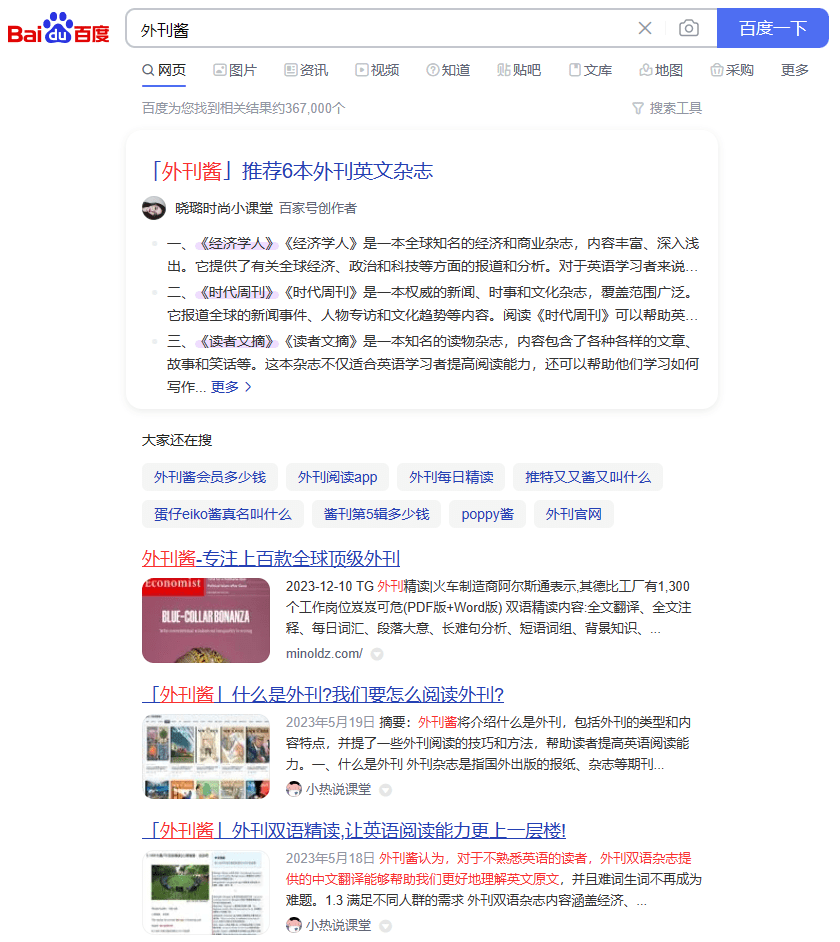Search related term 外刊官网
This screenshot has height=942, width=840.
coord(574,515)
